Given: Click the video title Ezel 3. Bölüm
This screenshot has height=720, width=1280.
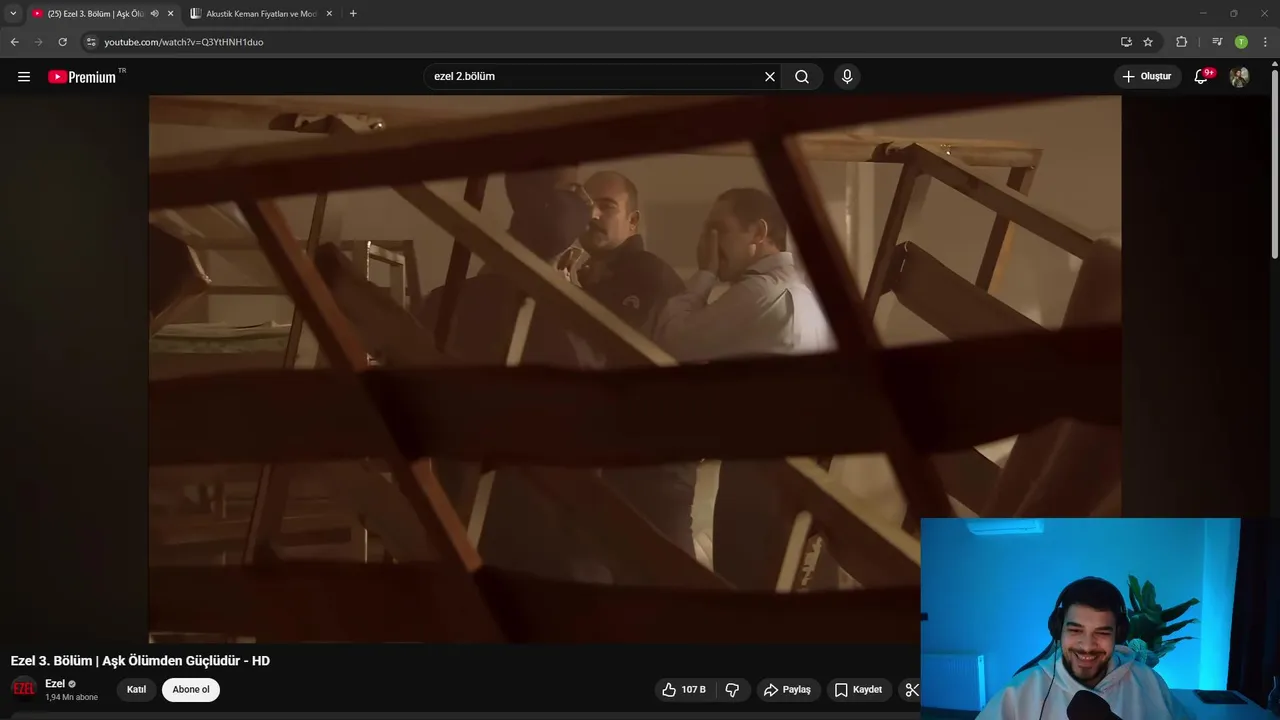Looking at the screenshot, I should click(140, 661).
